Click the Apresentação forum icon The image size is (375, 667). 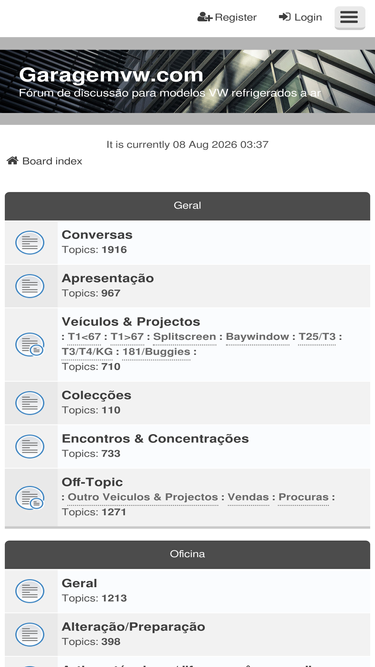tap(30, 286)
